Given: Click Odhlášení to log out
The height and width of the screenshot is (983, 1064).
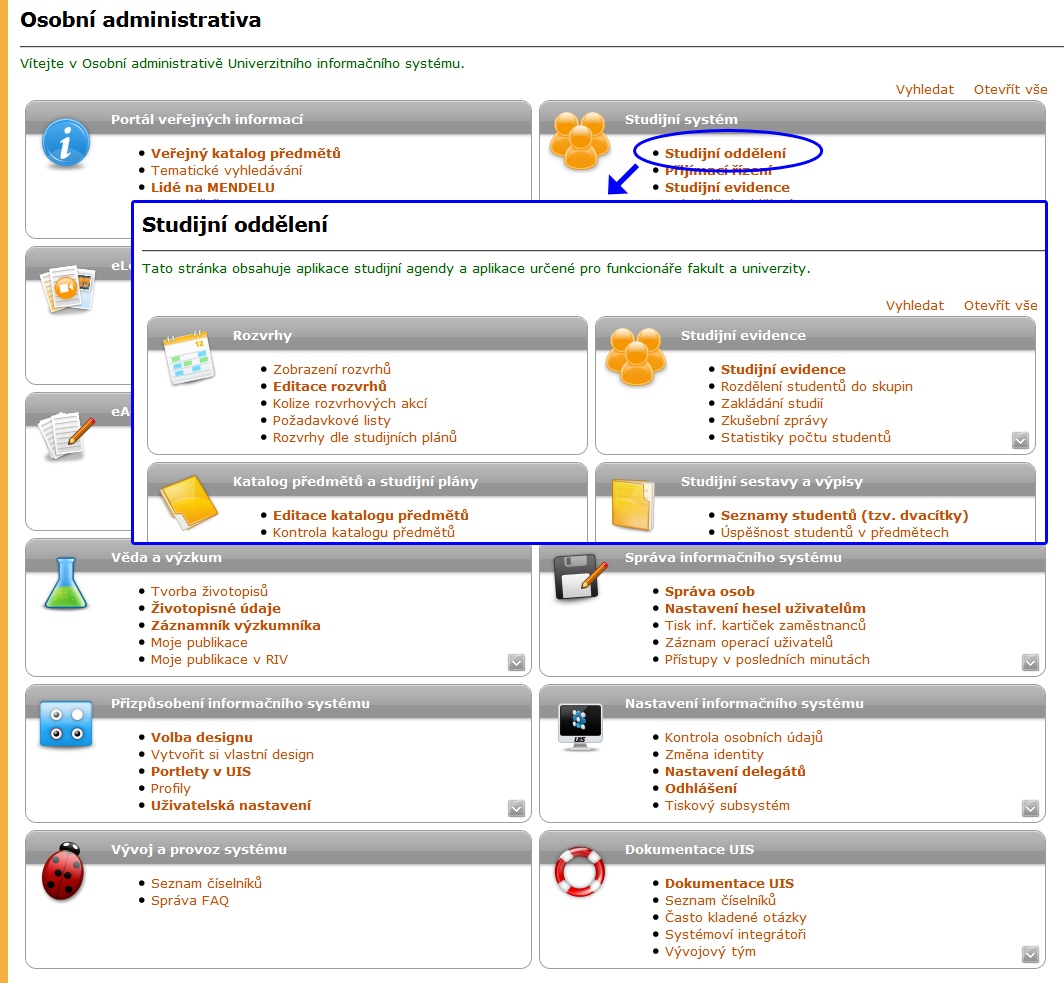Looking at the screenshot, I should (700, 788).
